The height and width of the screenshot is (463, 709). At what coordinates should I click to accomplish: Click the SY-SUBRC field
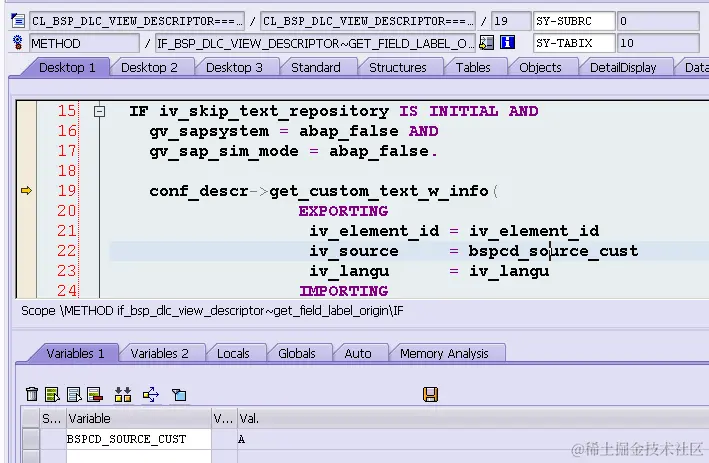pos(574,21)
